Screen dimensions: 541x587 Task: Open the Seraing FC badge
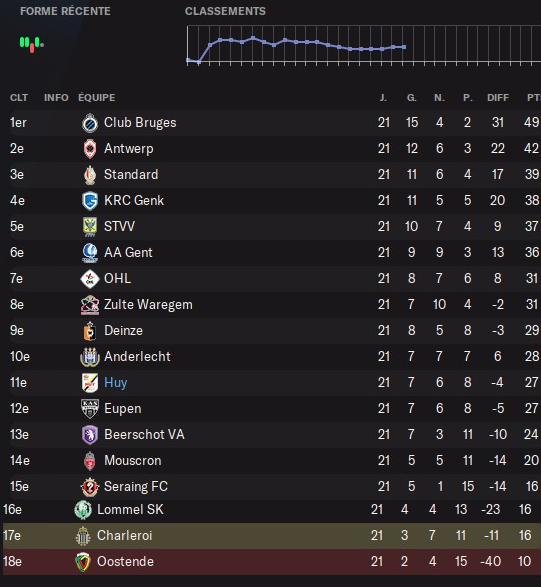click(90, 487)
